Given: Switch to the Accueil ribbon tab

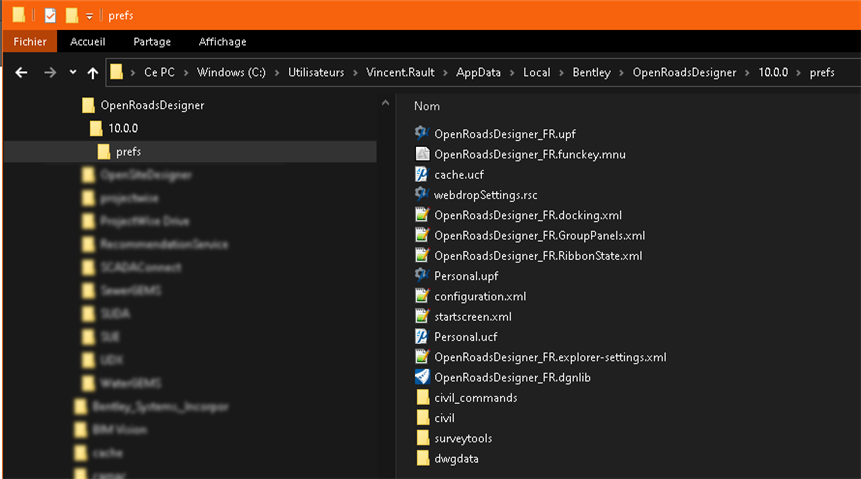Looking at the screenshot, I should point(87,42).
